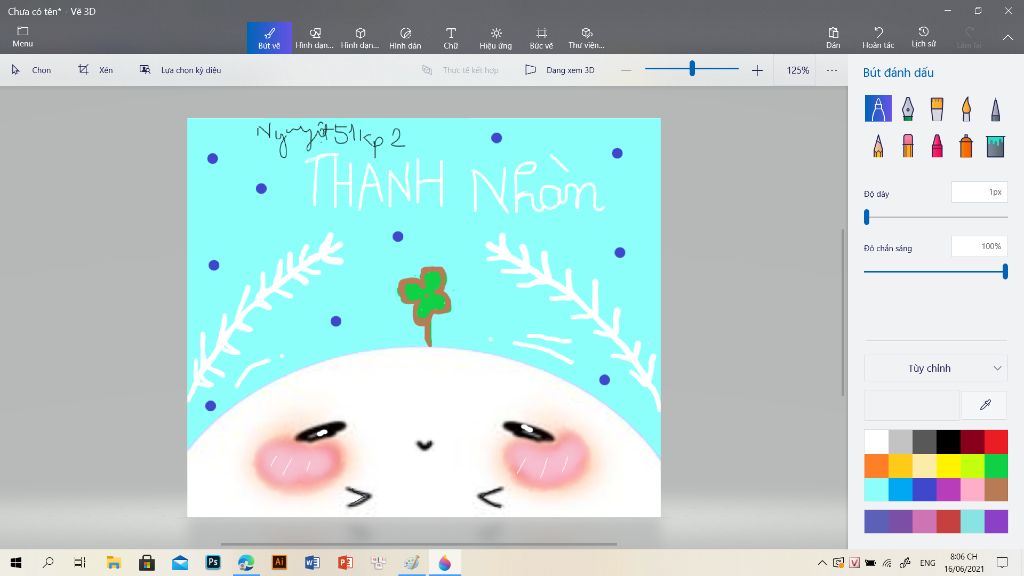
Task: Choose the dark red color swatch
Action: click(972, 442)
